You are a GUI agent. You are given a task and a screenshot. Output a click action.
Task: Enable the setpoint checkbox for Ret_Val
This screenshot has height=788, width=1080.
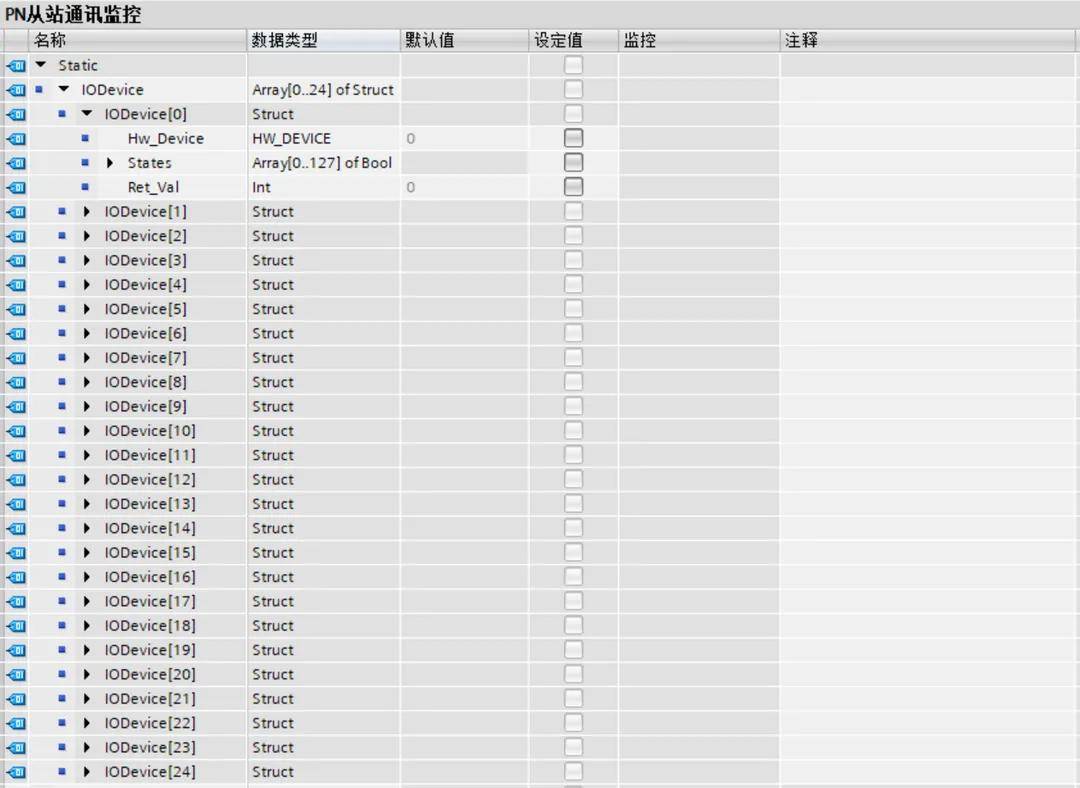pyautogui.click(x=573, y=187)
